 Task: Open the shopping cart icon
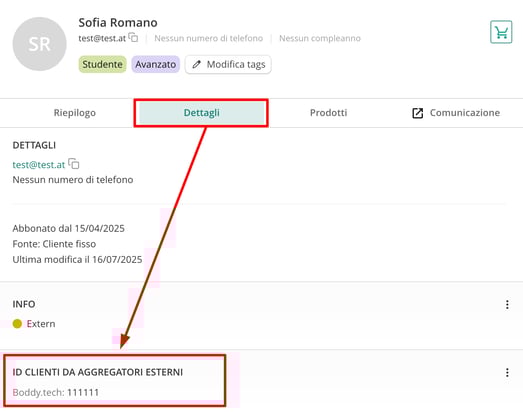pyautogui.click(x=501, y=32)
